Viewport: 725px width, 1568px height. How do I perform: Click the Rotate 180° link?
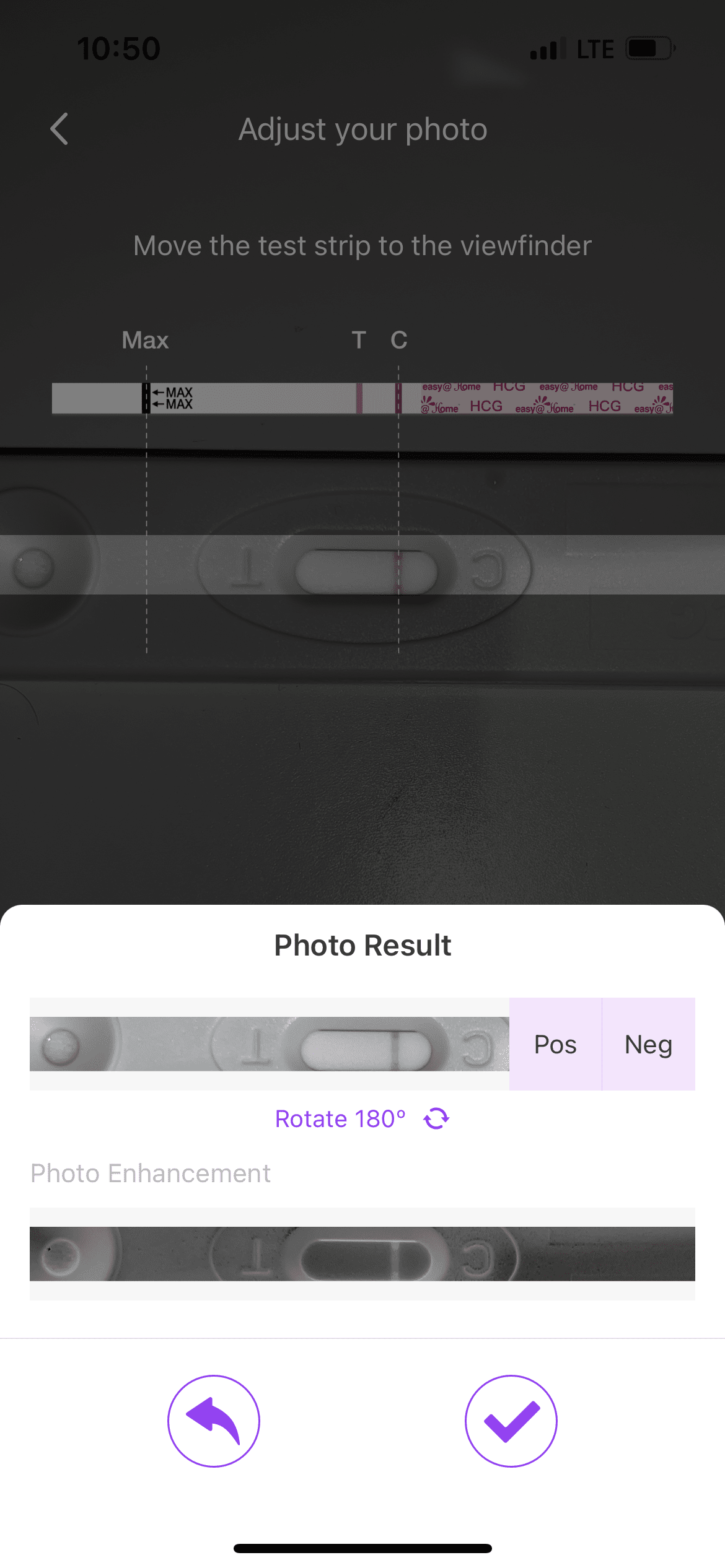[340, 1118]
